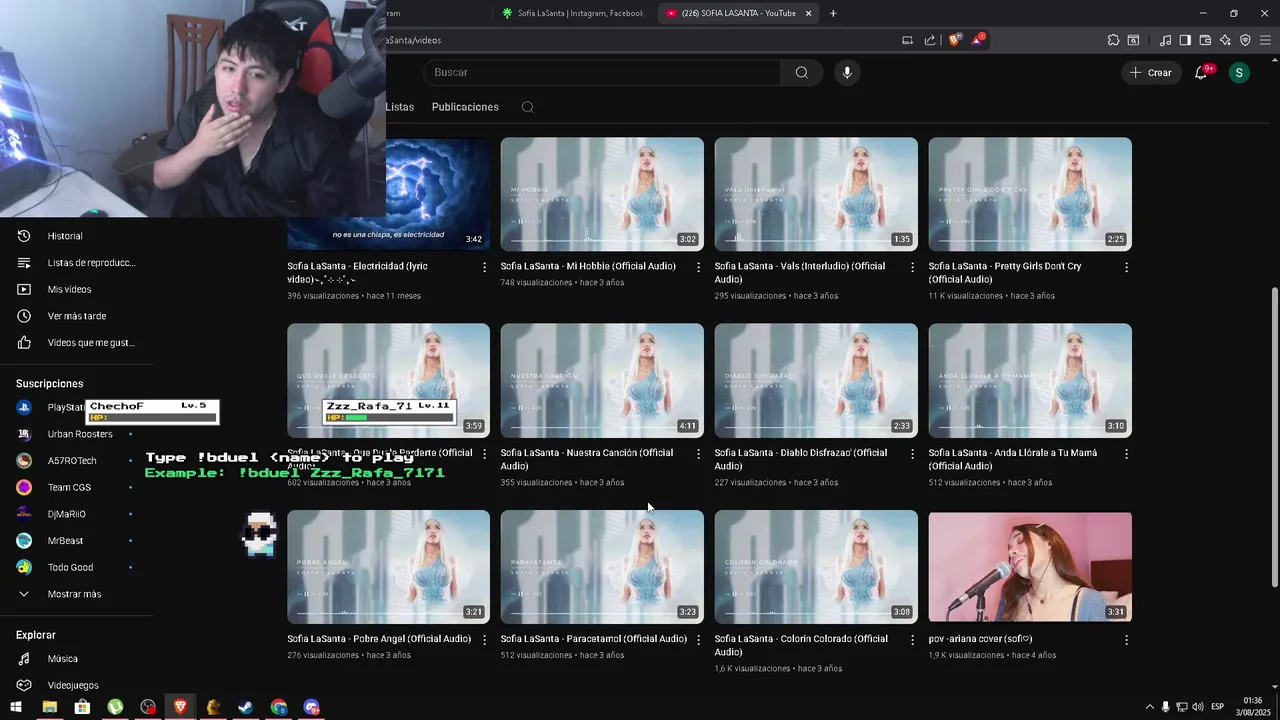The width and height of the screenshot is (1280, 720).
Task: Open the Pretty Girls Don't Cry thumbnail
Action: [x=1030, y=194]
